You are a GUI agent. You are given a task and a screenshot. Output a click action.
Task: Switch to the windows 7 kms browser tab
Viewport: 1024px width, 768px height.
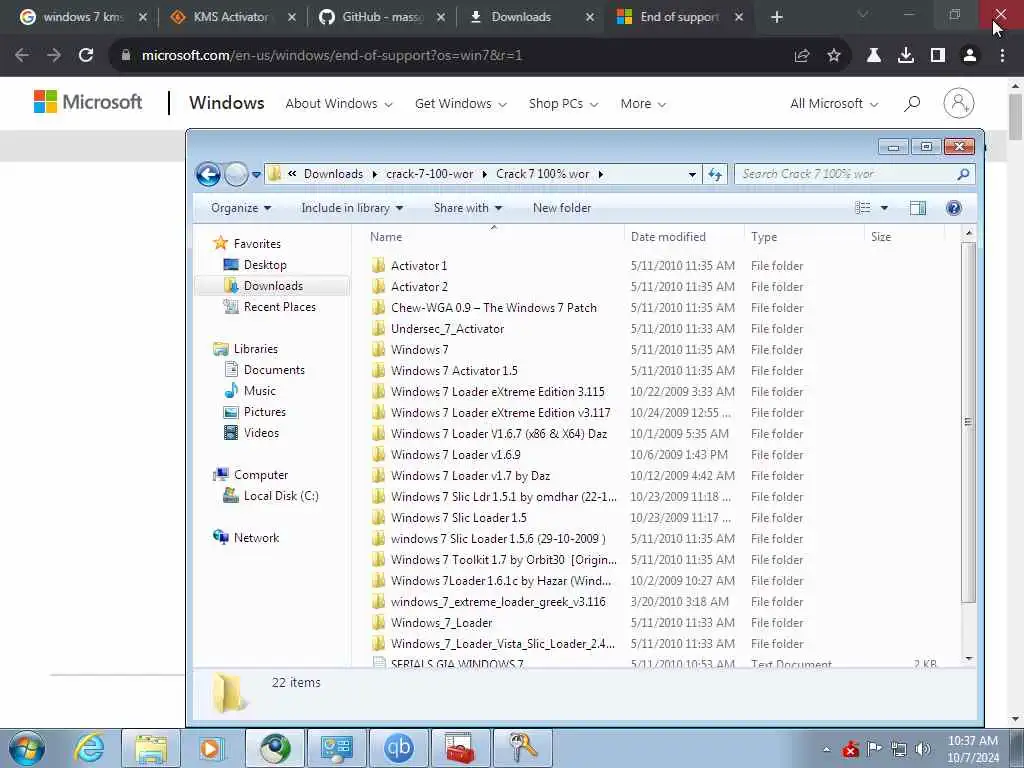click(82, 17)
